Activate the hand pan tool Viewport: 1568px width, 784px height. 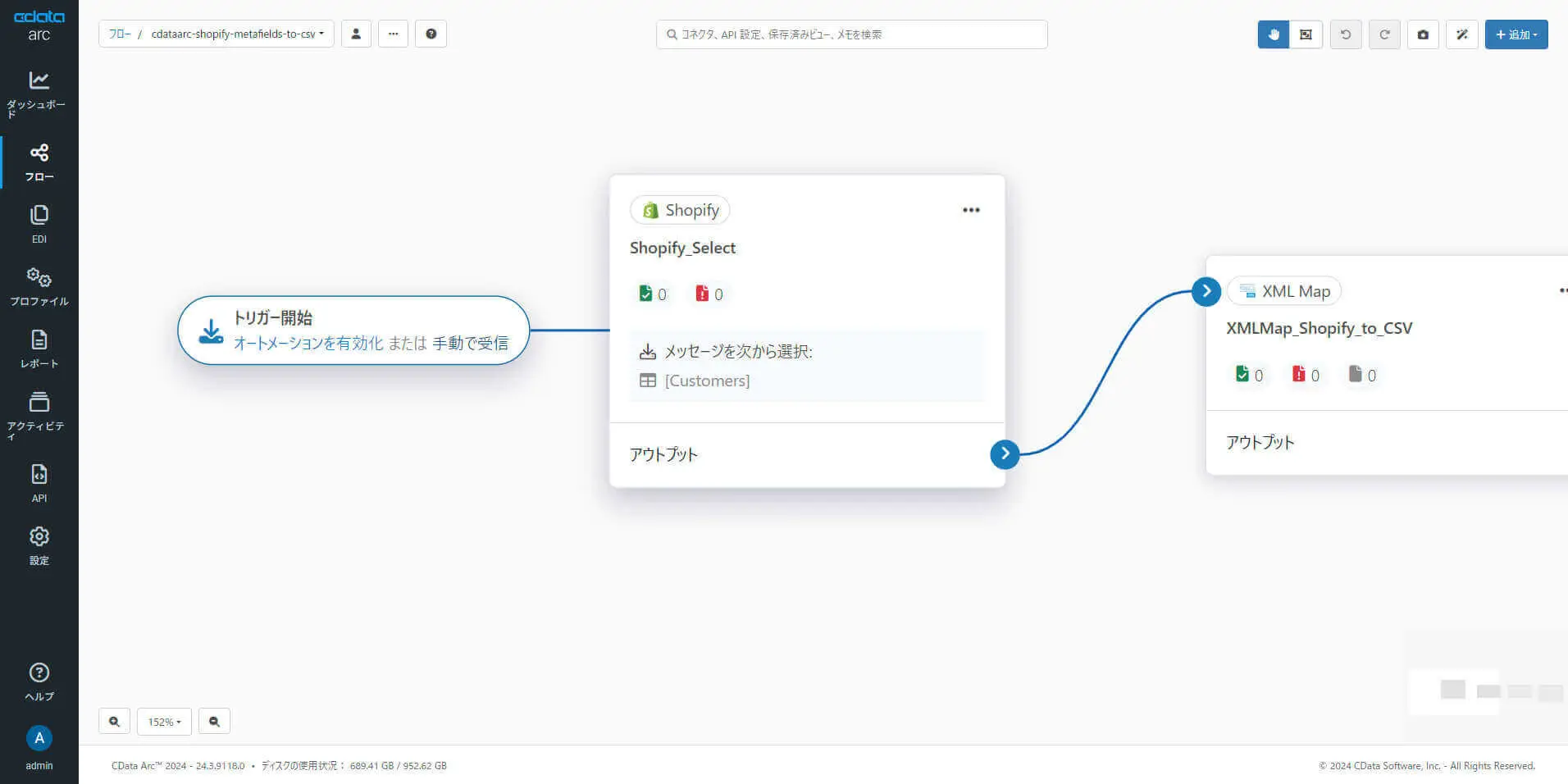(x=1274, y=34)
